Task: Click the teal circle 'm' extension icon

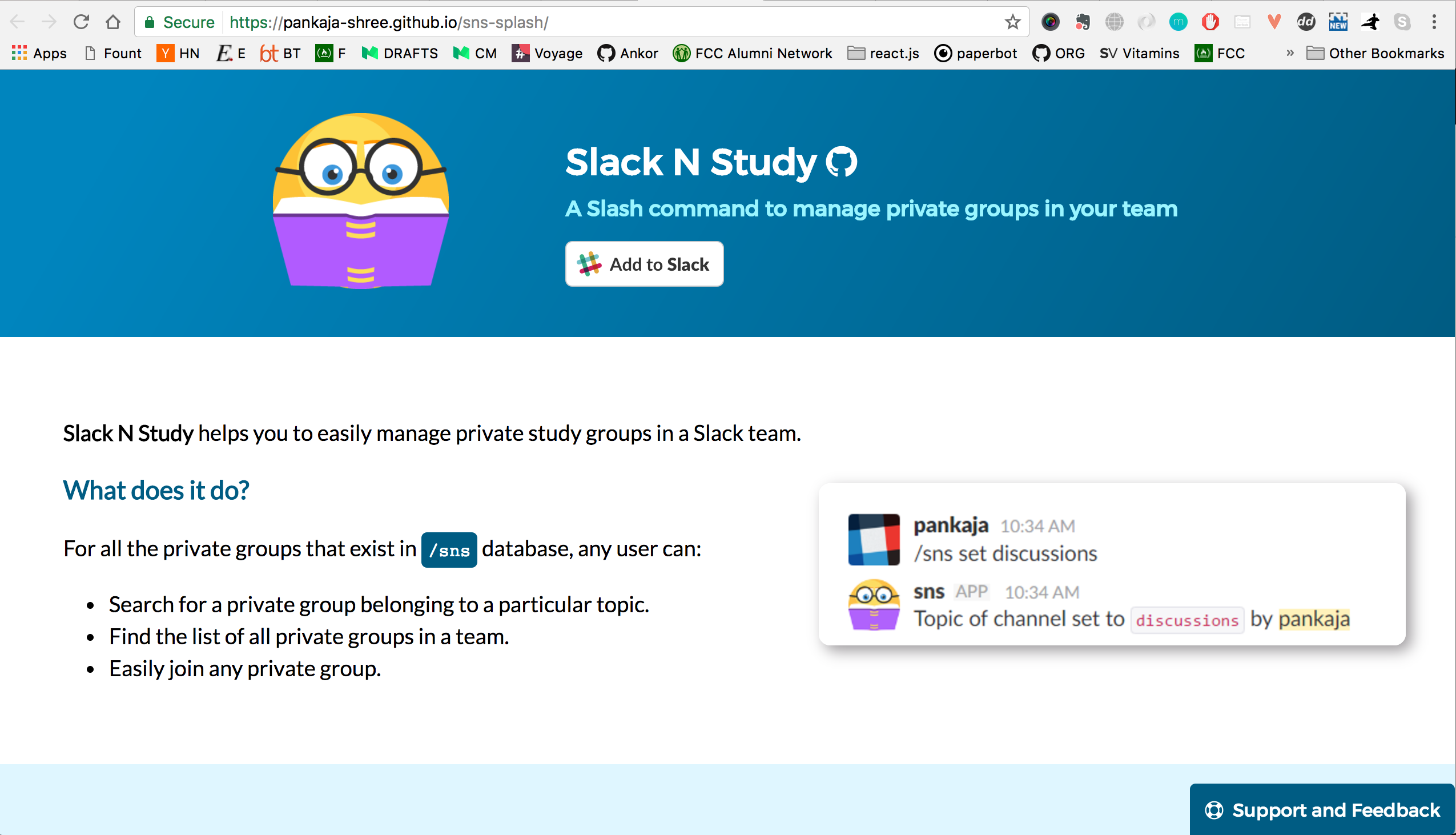Action: [1178, 22]
